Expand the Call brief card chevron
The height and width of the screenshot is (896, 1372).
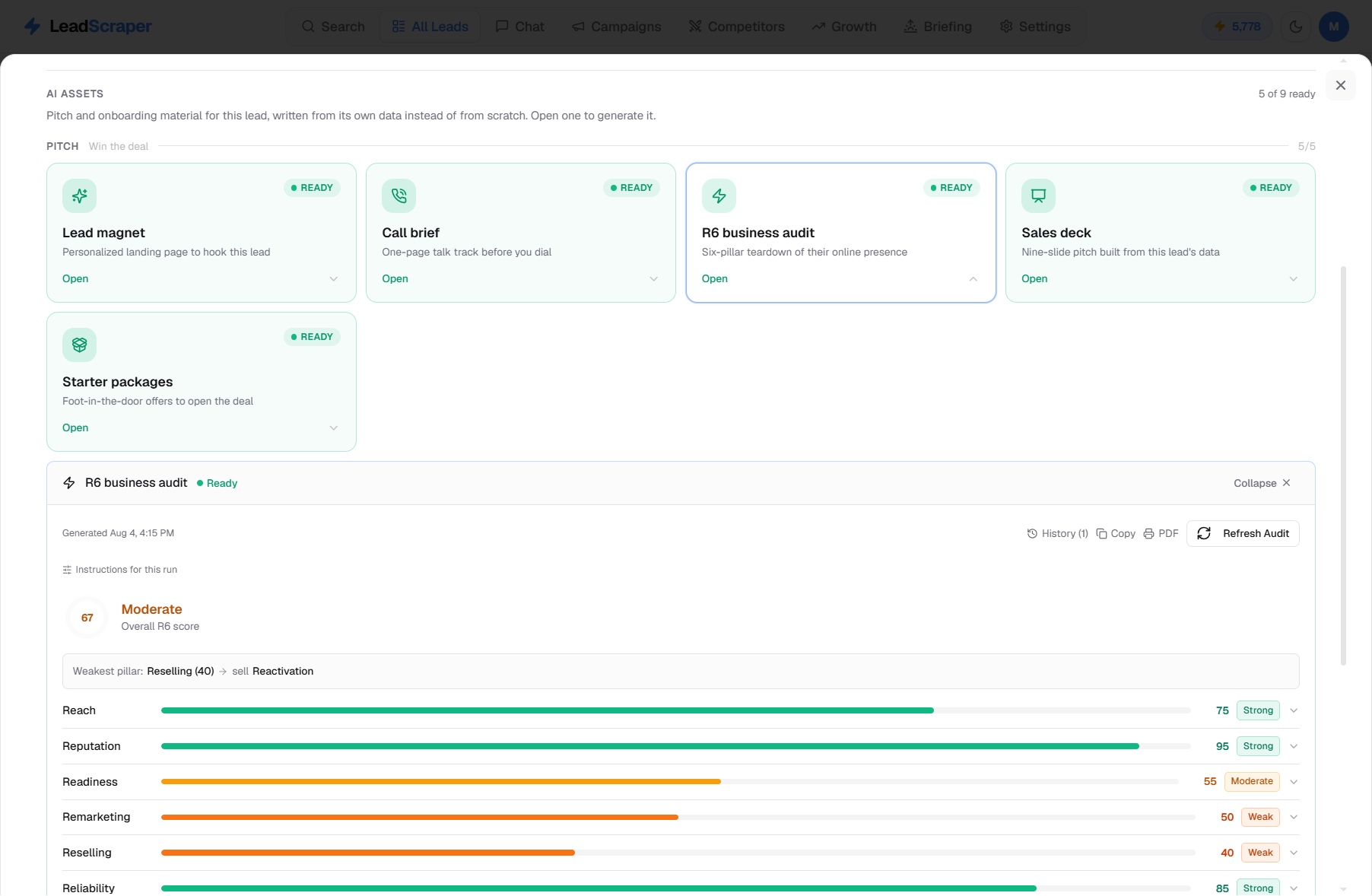pos(654,279)
